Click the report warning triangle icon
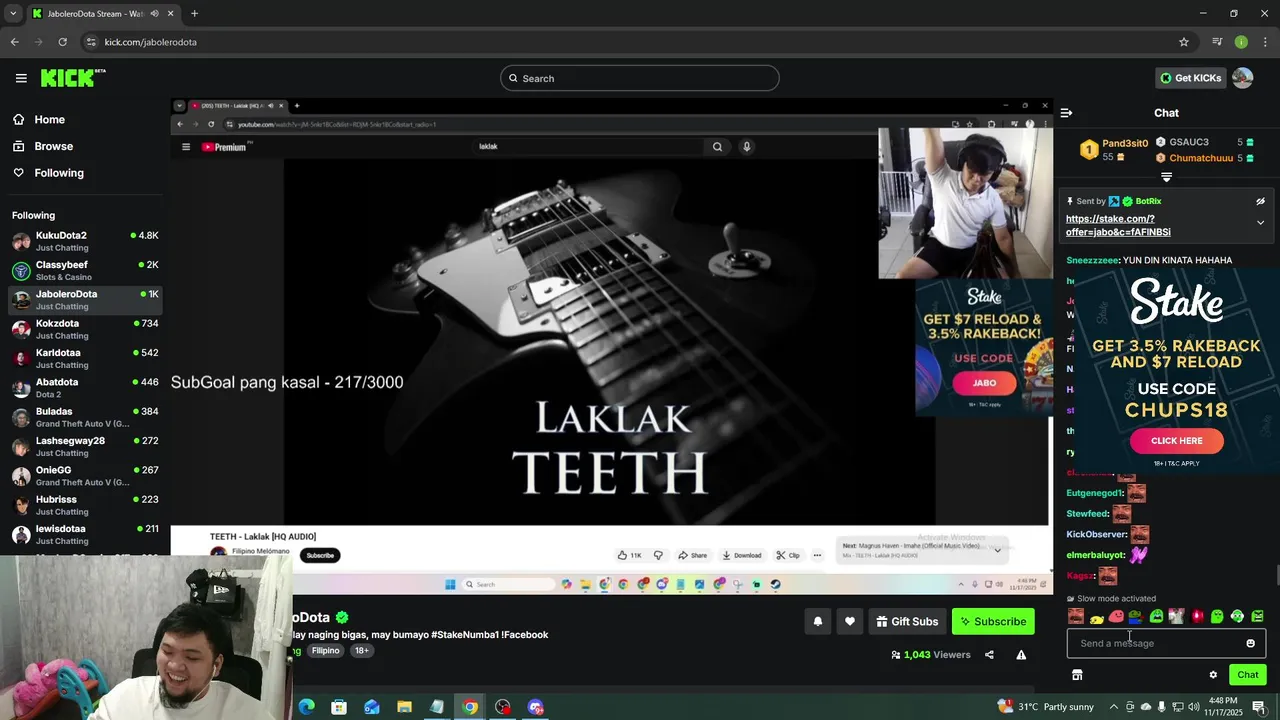 (1021, 655)
